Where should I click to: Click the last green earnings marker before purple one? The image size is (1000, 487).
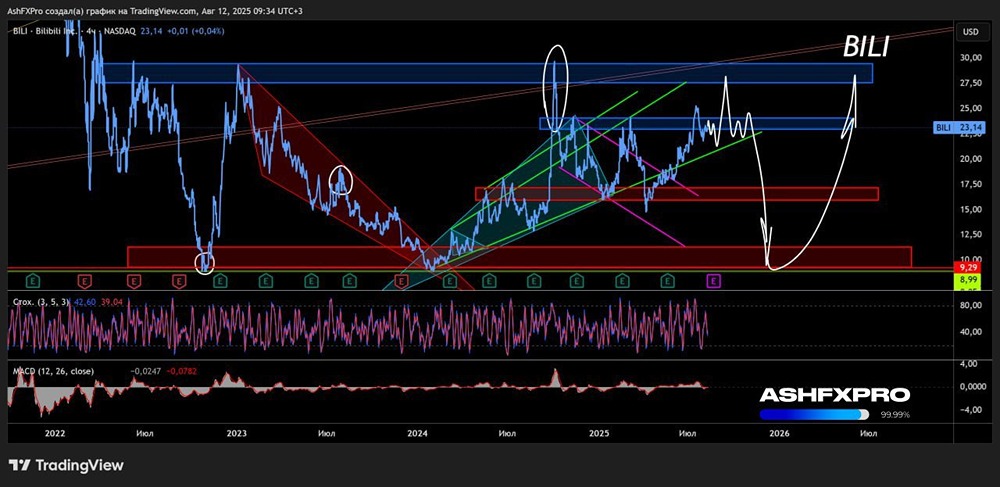(668, 280)
